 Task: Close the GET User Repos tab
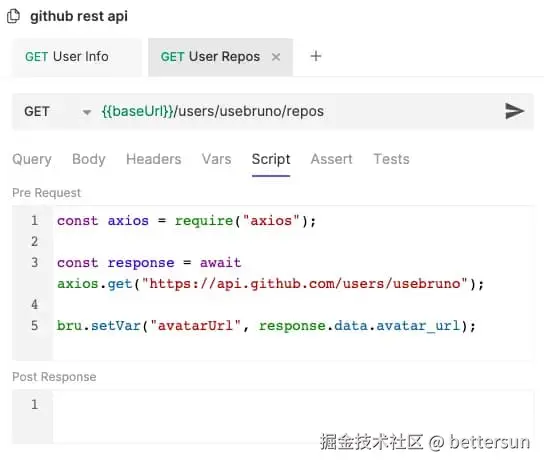point(276,57)
